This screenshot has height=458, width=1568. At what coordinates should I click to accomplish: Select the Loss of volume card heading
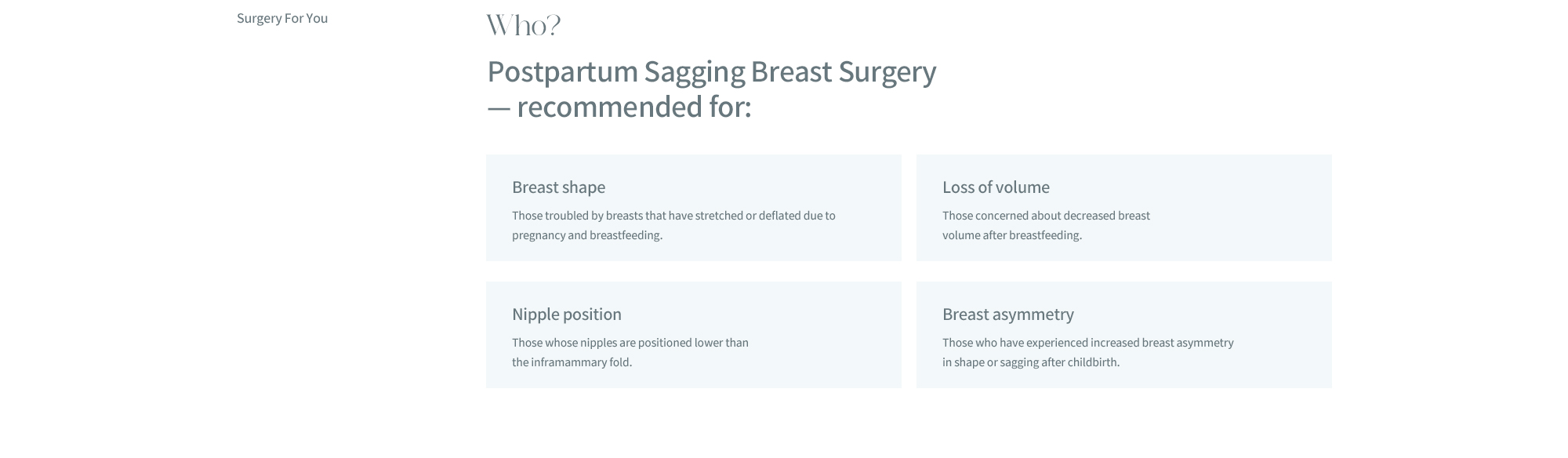coord(996,187)
